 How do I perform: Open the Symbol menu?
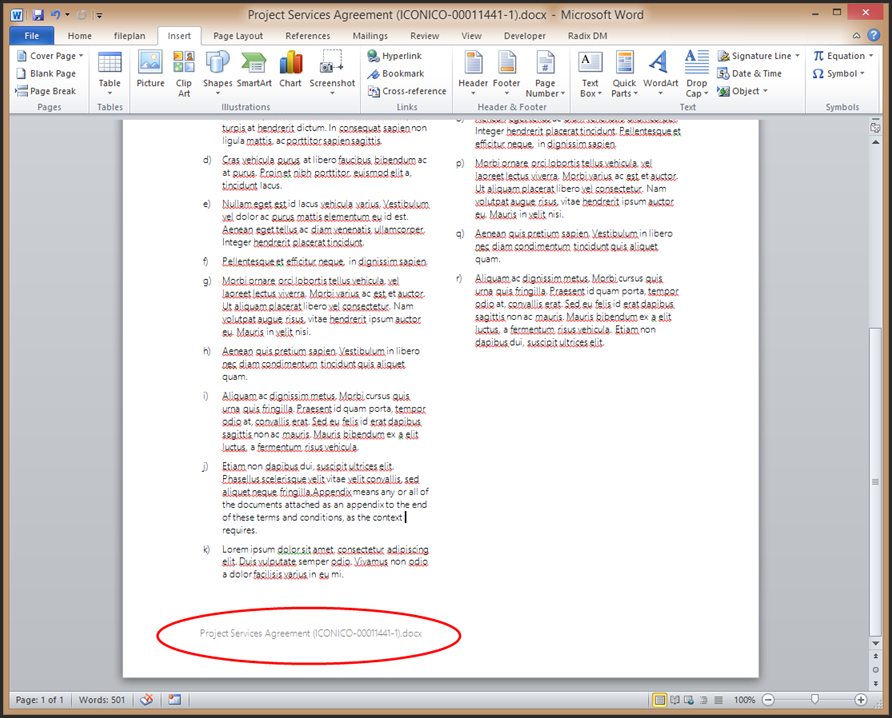click(x=839, y=73)
